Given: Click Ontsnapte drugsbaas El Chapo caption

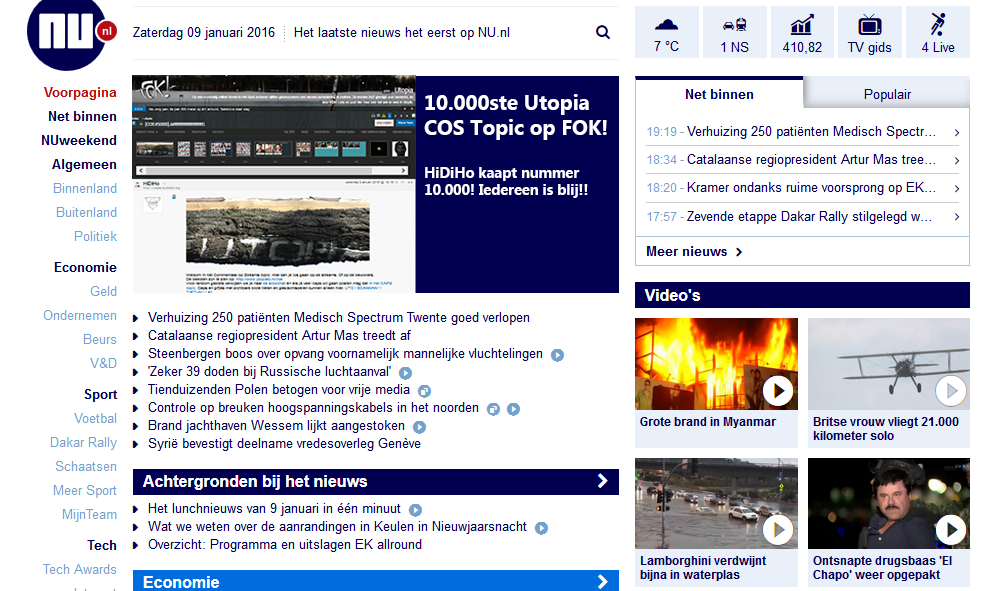Looking at the screenshot, I should point(883,568).
